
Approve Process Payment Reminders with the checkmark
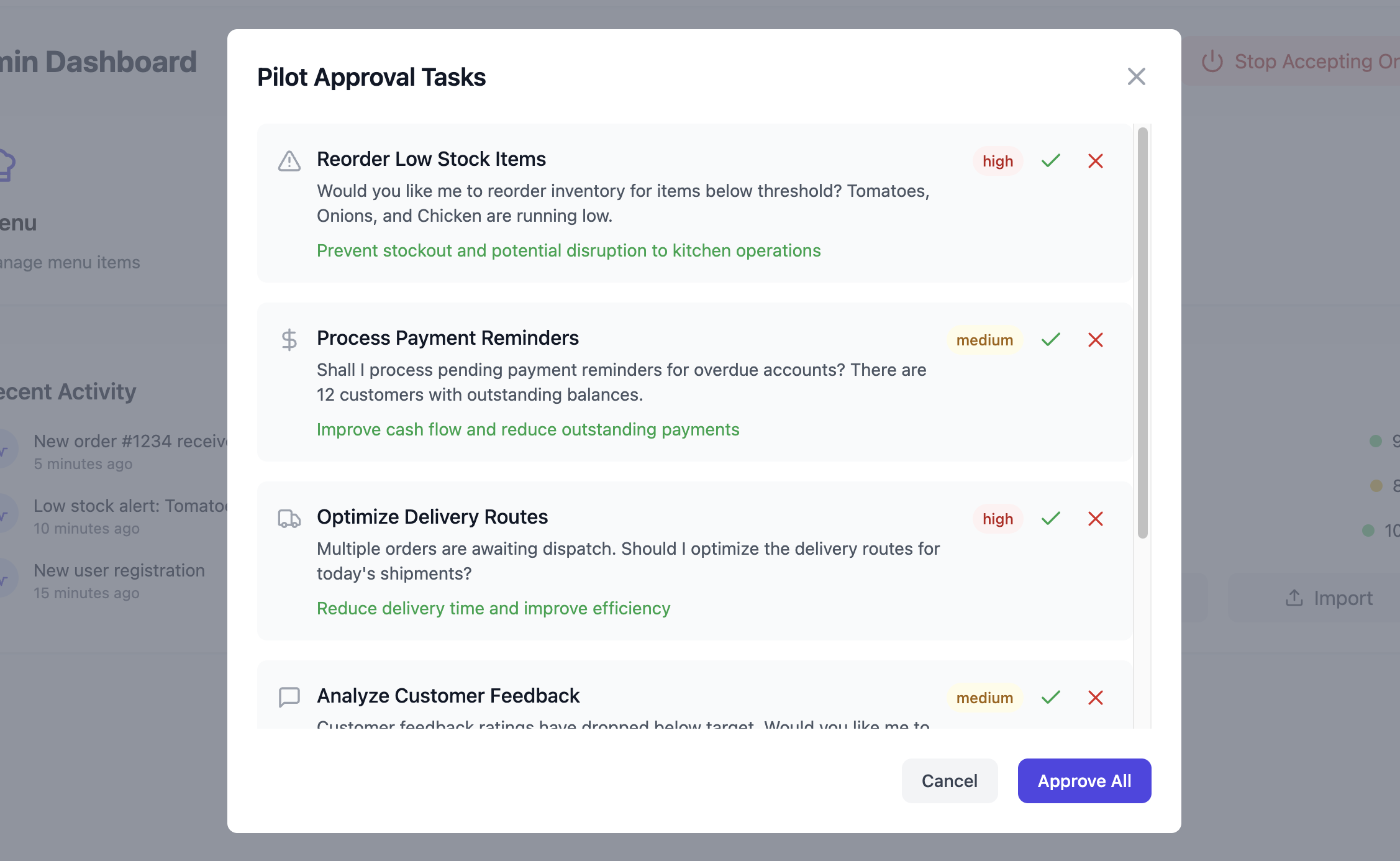1051,340
